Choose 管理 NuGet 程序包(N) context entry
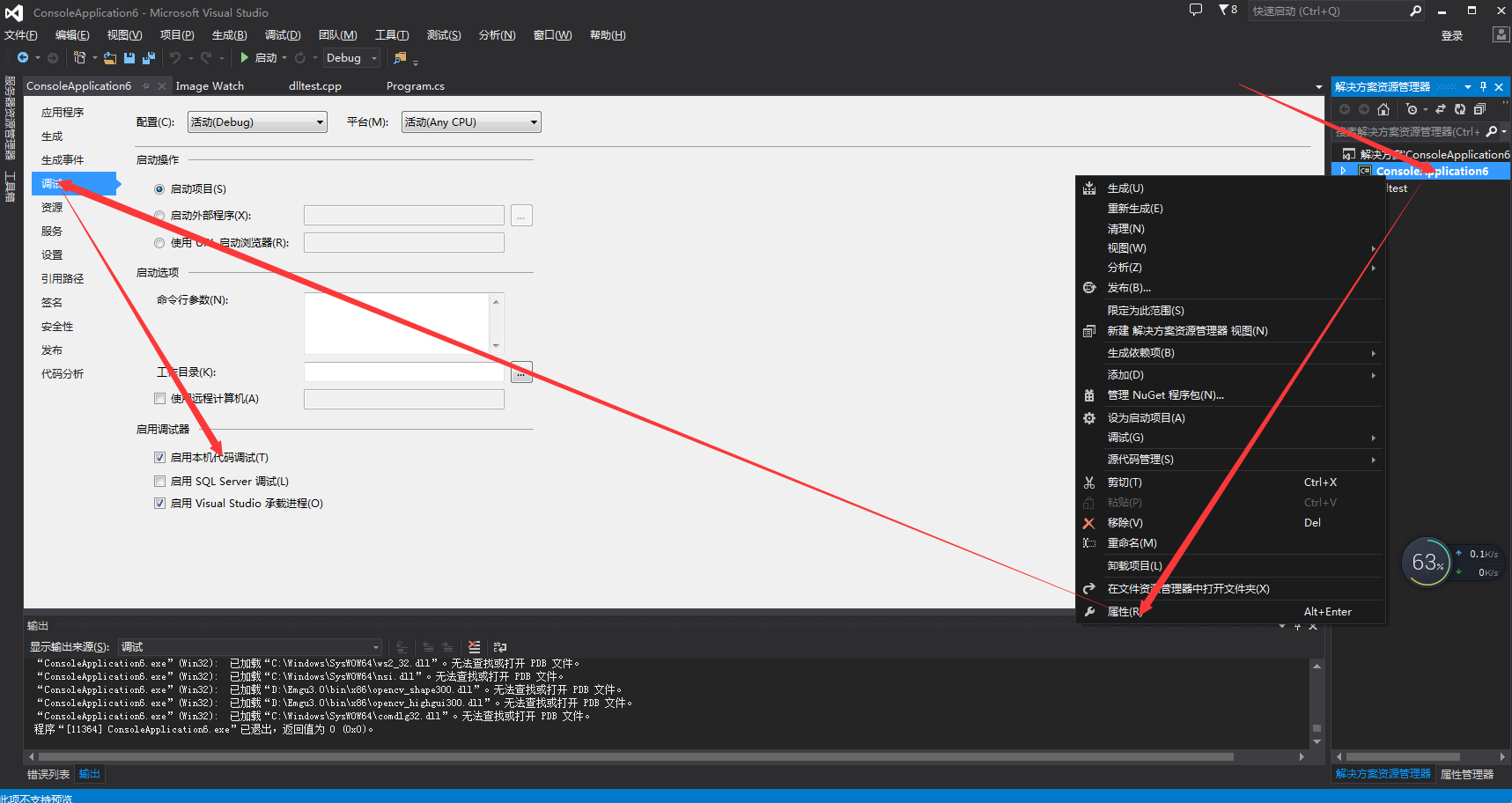The width and height of the screenshot is (1512, 803). 1231,395
